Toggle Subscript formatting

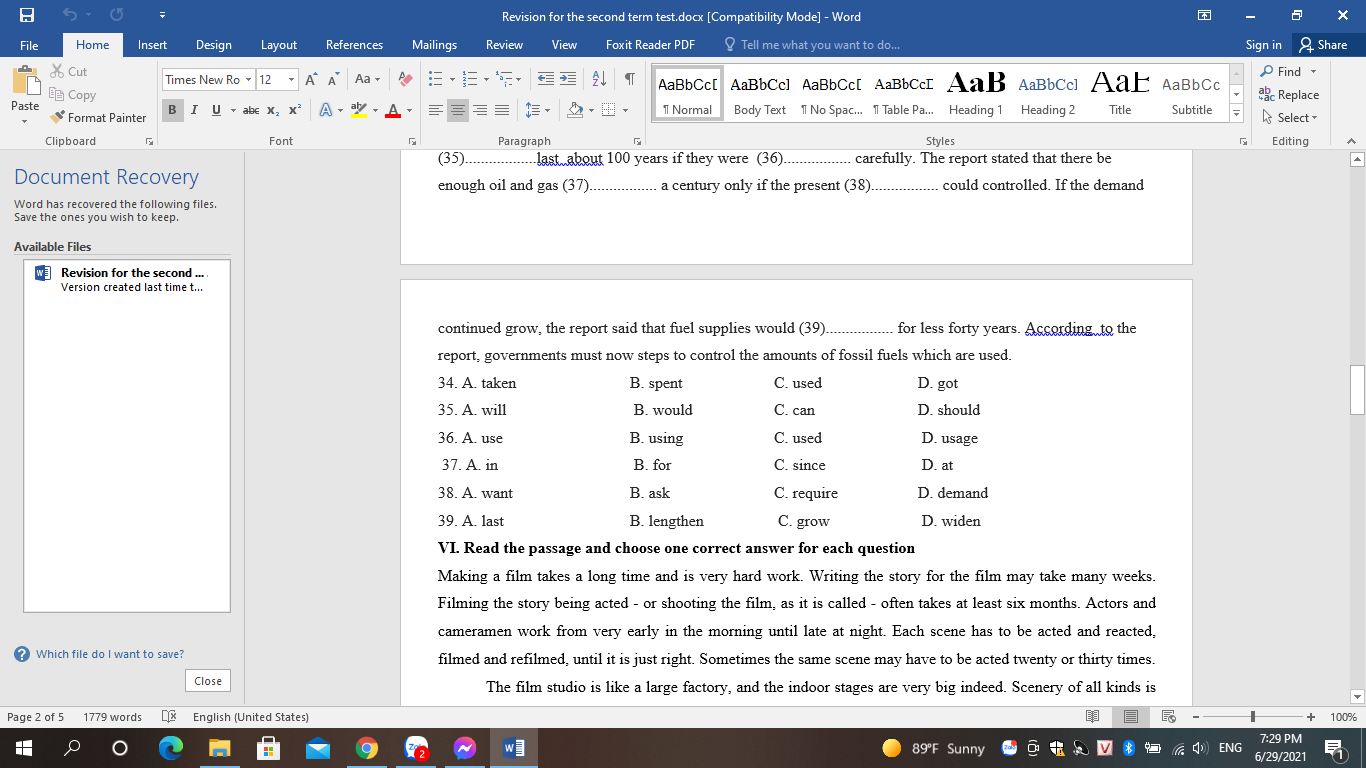pyautogui.click(x=273, y=110)
